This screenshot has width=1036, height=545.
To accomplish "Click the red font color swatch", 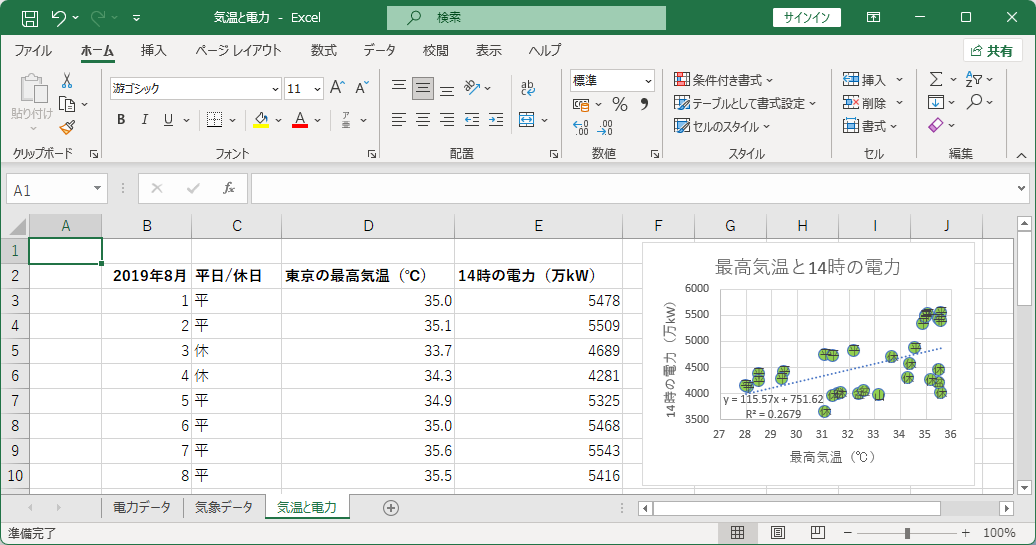I will click(x=300, y=120).
